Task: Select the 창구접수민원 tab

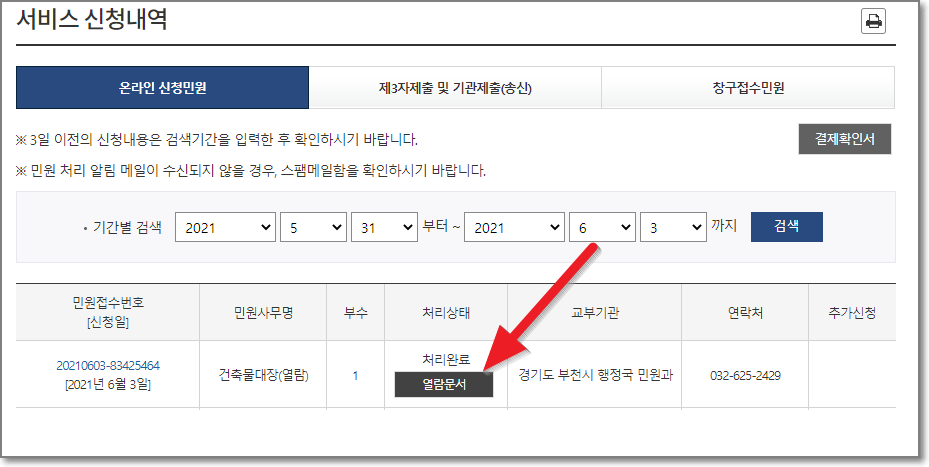Action: coord(748,88)
